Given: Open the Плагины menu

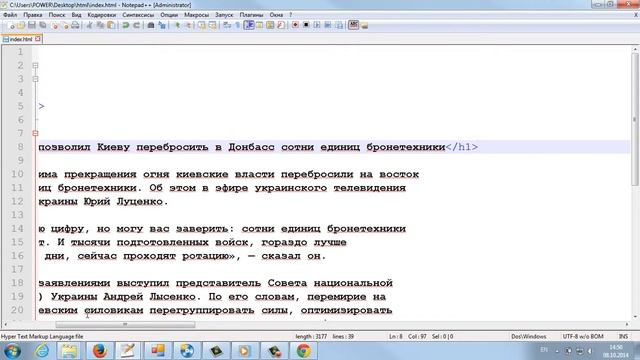Looking at the screenshot, I should click(x=251, y=15).
